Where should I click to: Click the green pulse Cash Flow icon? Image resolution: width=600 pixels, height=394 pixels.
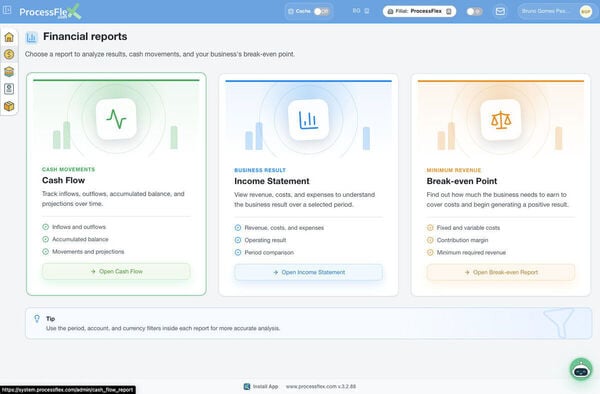pyautogui.click(x=116, y=119)
